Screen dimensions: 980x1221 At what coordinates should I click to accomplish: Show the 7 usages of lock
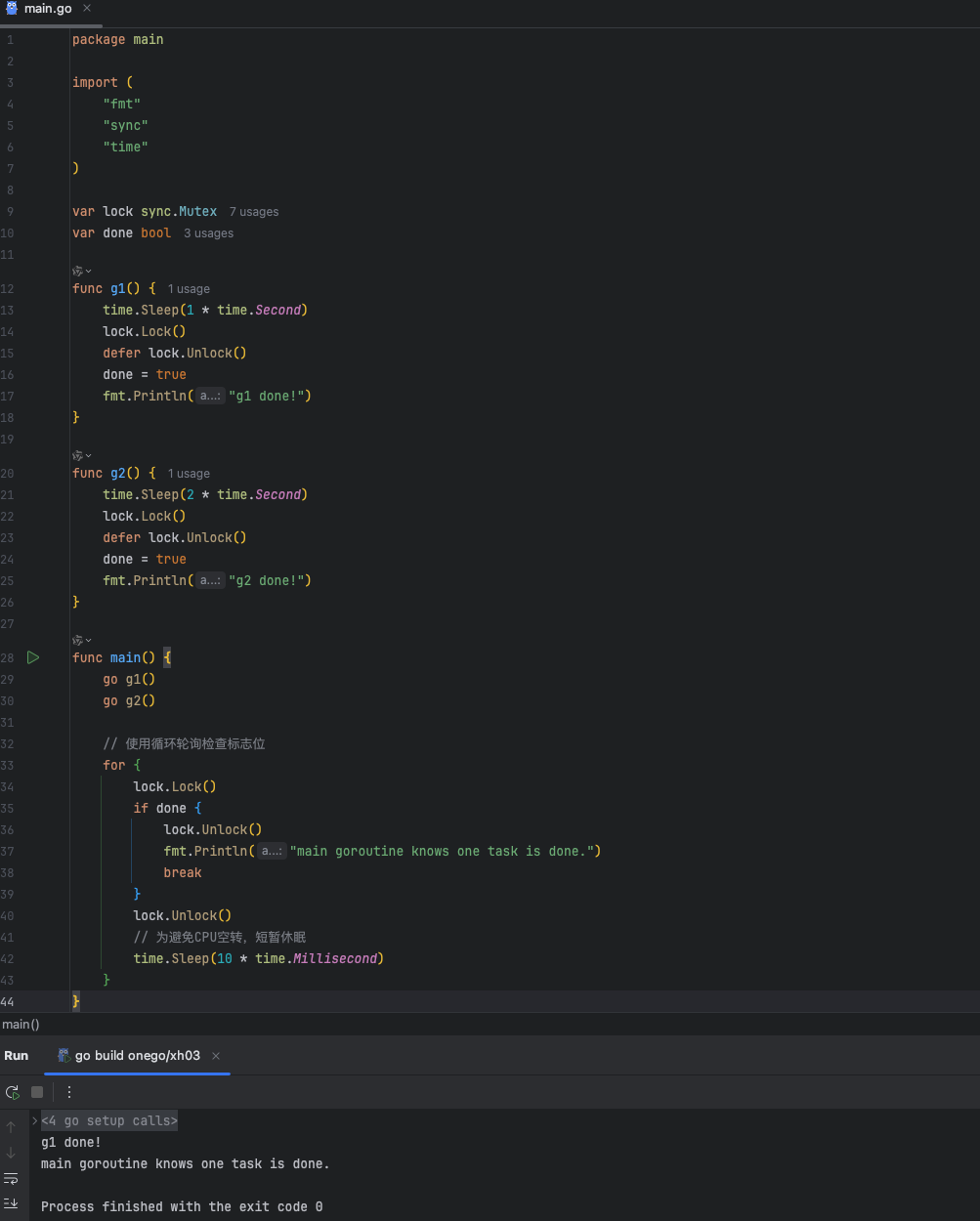(x=254, y=212)
